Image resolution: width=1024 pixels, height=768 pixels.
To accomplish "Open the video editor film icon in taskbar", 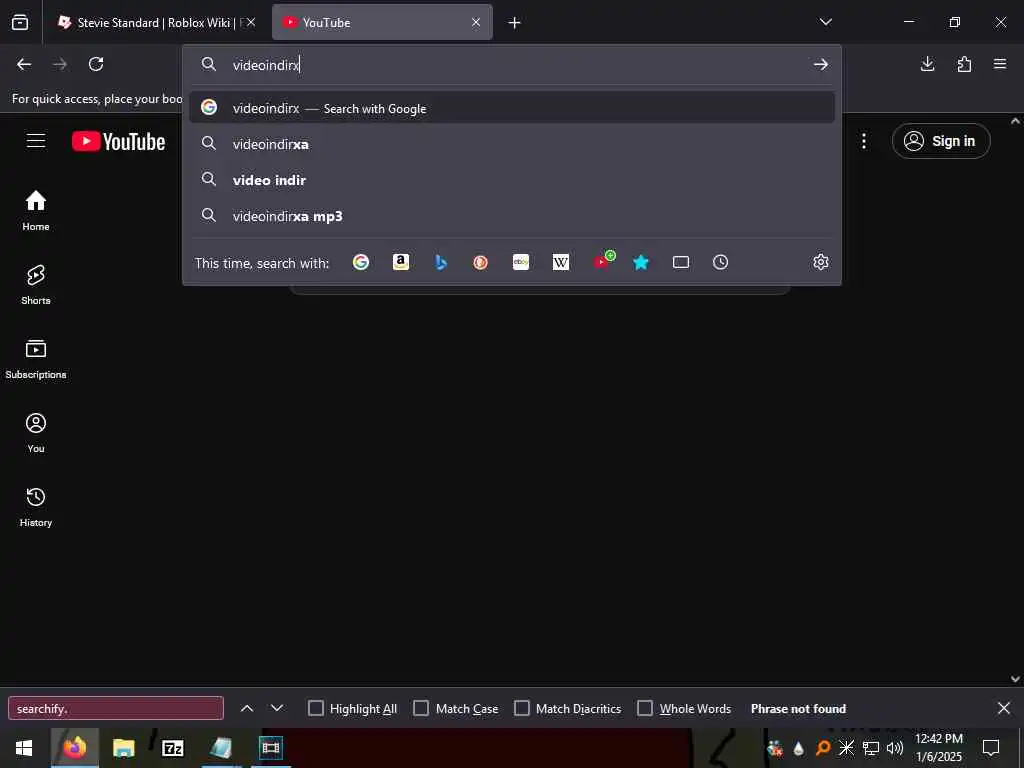I will (x=270, y=748).
